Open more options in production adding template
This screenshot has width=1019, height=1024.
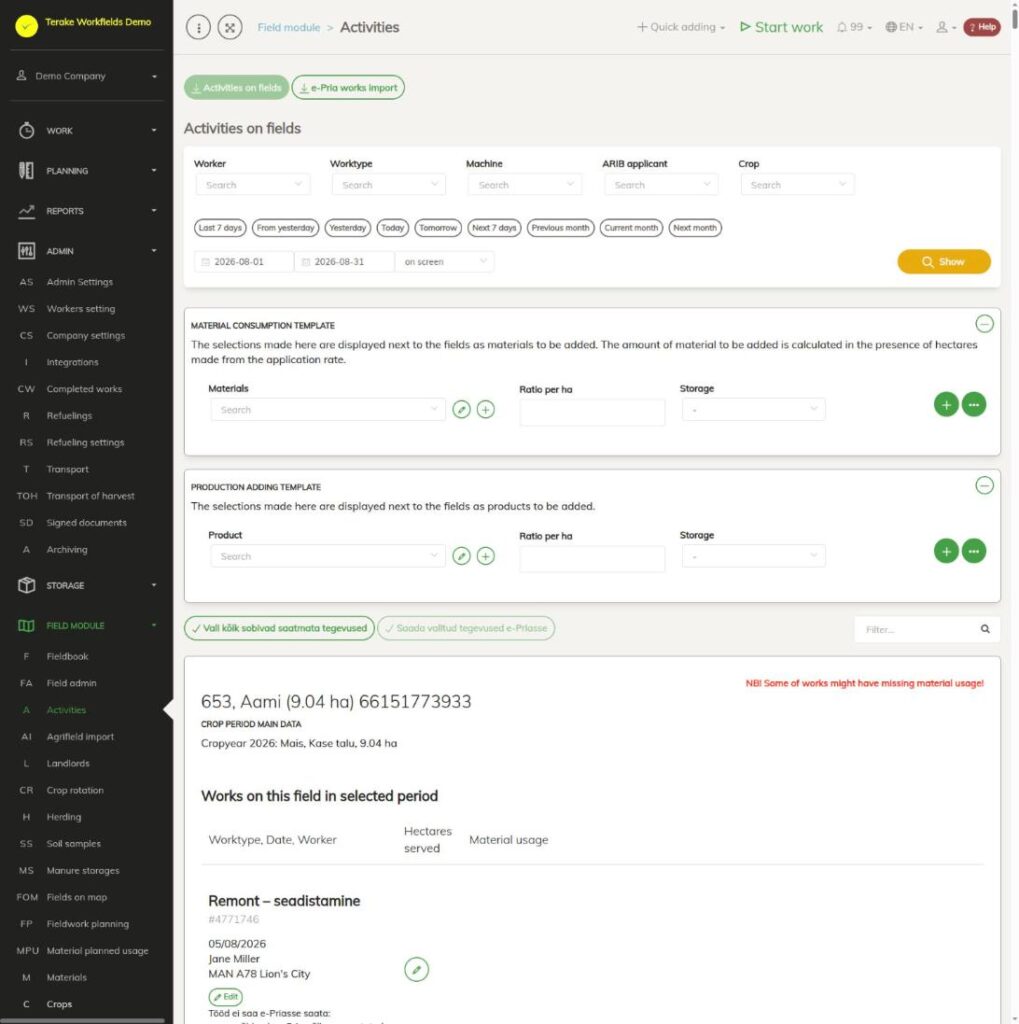[973, 551]
